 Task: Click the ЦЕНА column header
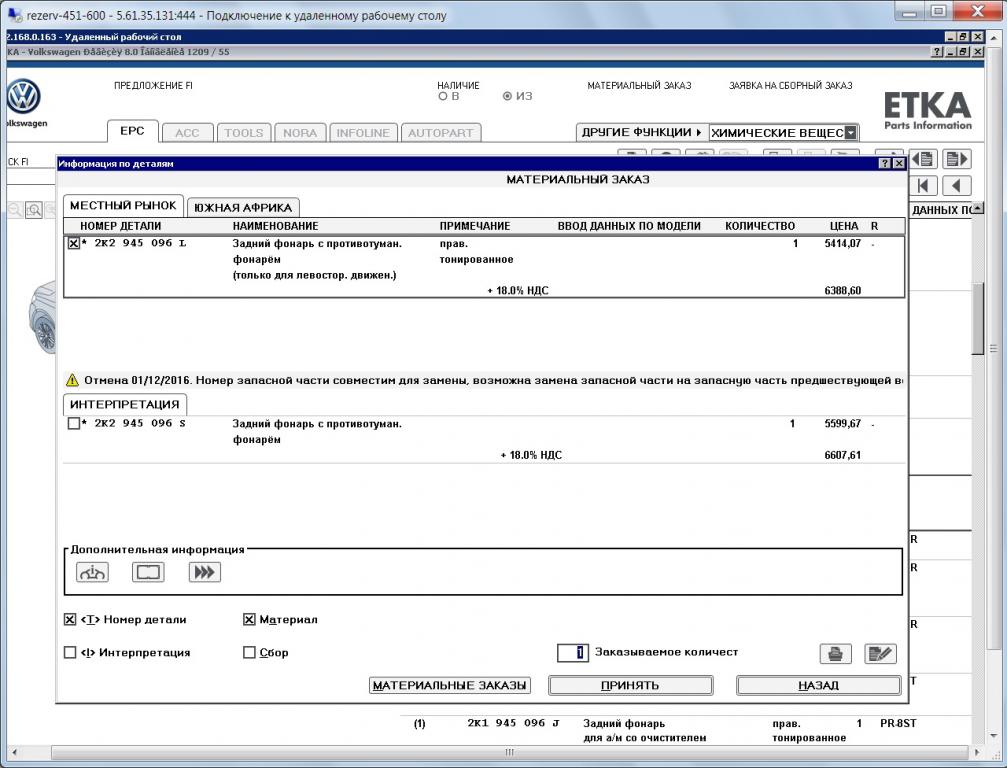pos(844,226)
